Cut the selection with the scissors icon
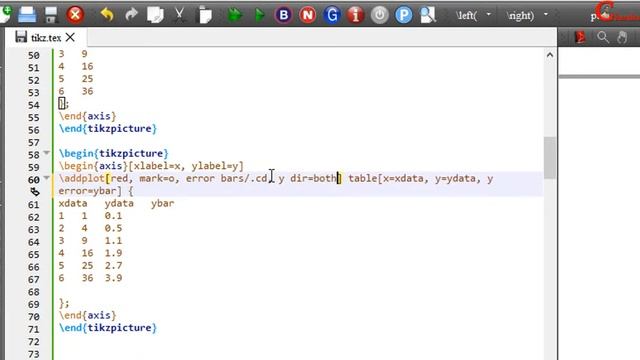Screen dimensions: 640x360 [179, 15]
